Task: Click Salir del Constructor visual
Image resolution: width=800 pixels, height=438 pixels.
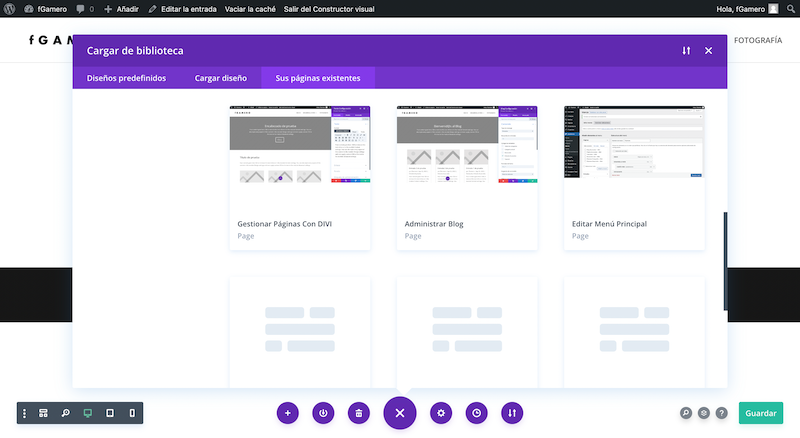Action: pos(329,9)
